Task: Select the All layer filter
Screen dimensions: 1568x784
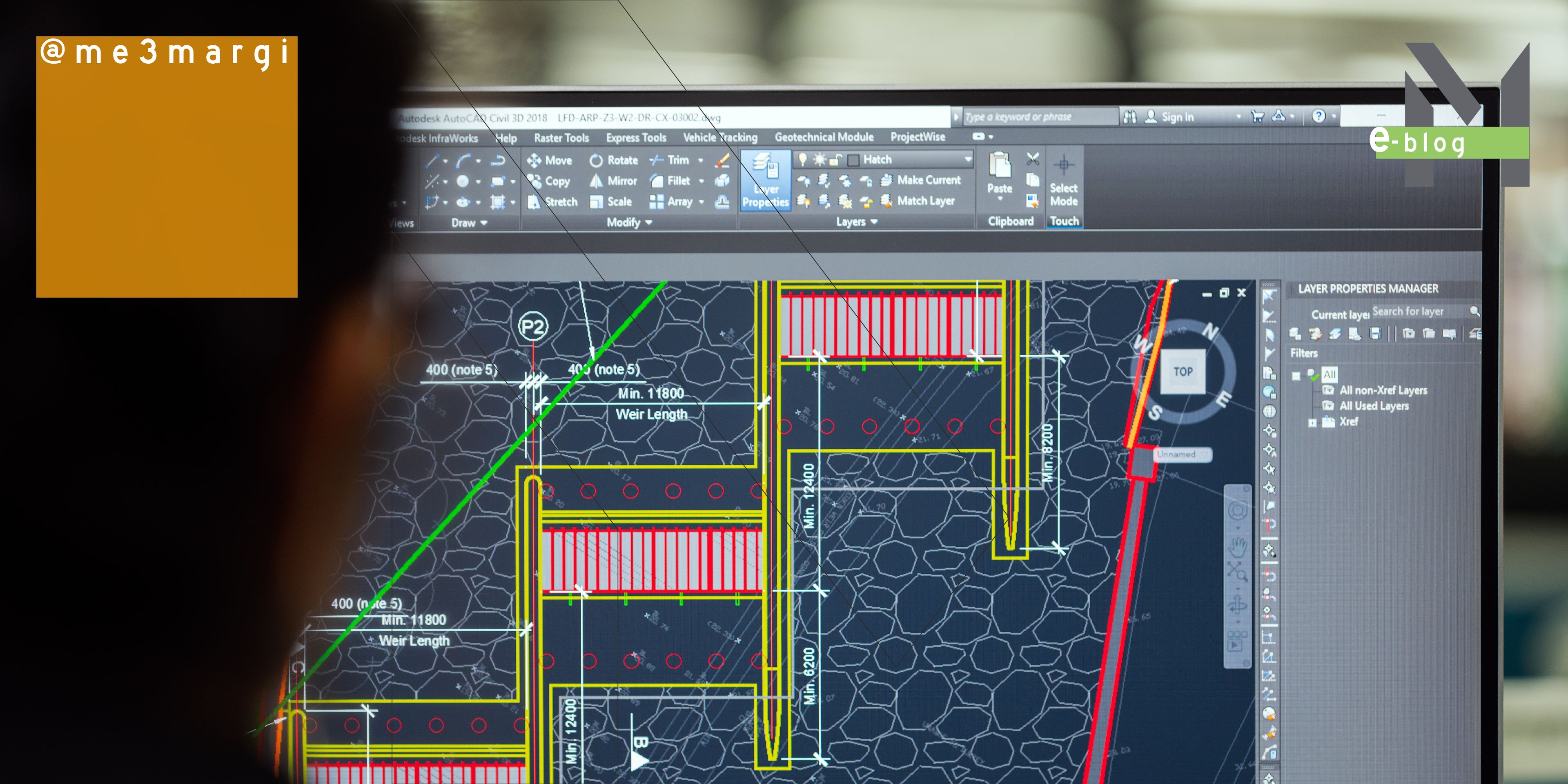Action: [1330, 374]
